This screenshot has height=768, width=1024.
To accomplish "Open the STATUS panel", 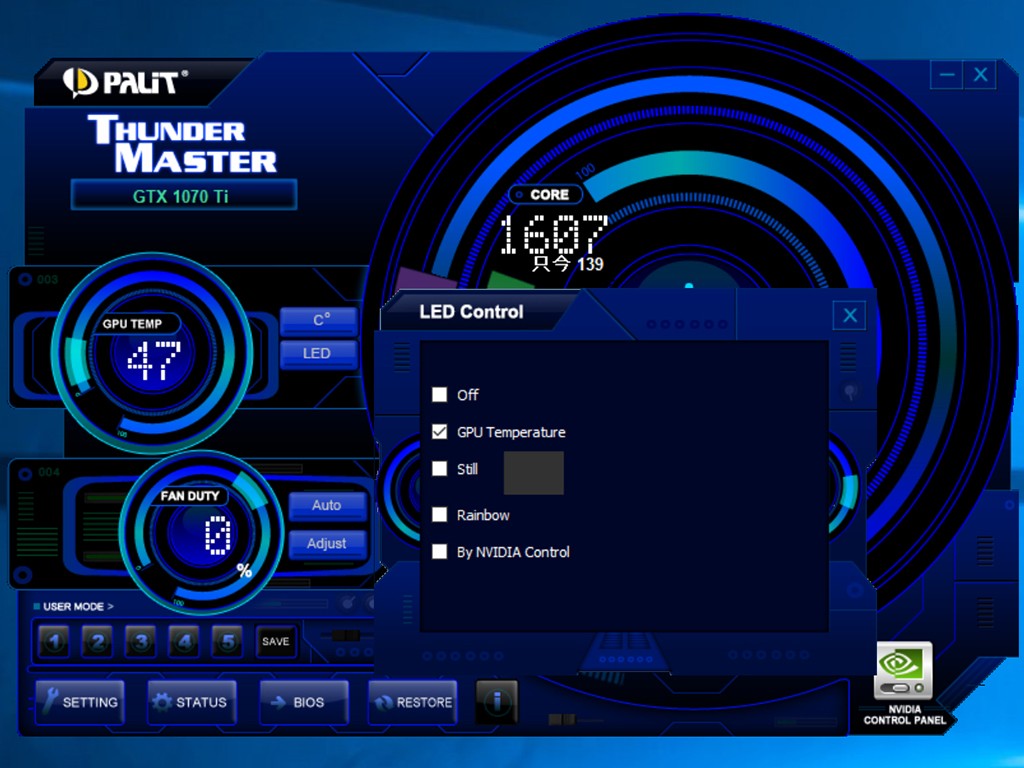I will click(192, 702).
